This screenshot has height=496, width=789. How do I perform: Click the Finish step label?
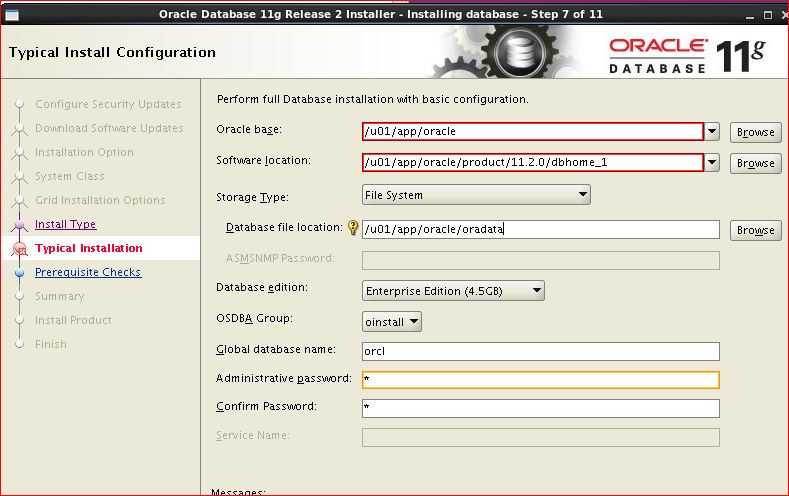coord(51,344)
